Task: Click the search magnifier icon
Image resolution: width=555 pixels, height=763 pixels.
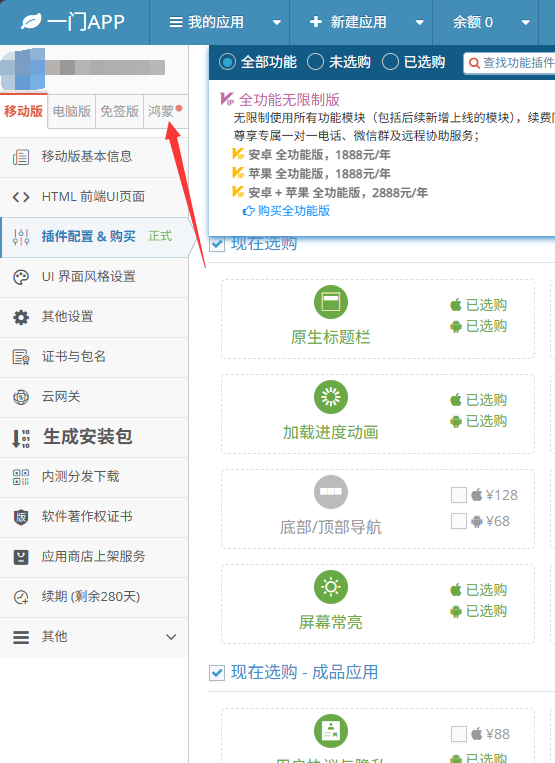Action: [x=474, y=63]
